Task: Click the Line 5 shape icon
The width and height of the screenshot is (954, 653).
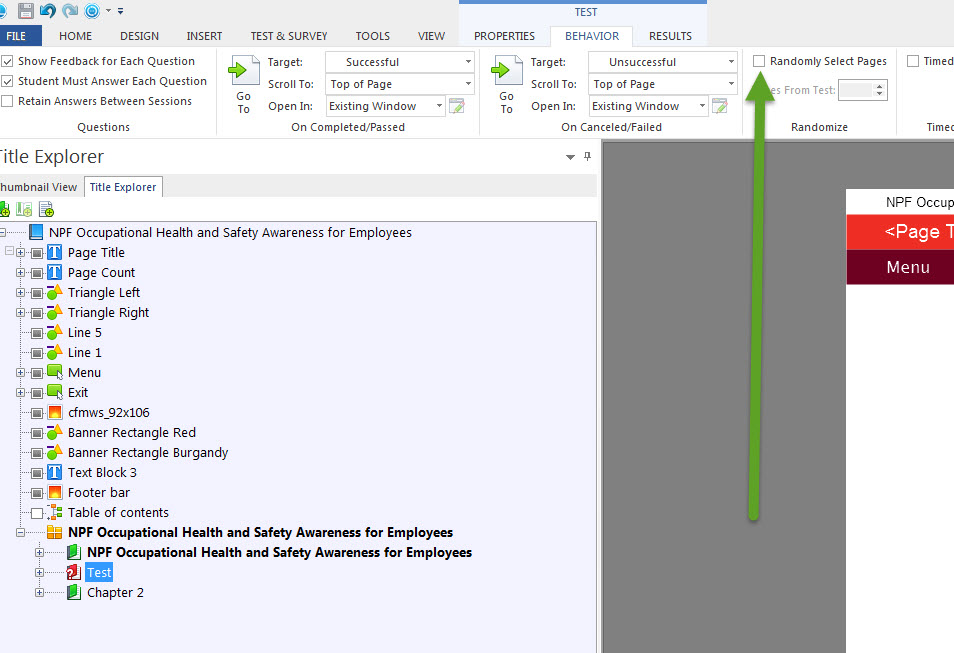Action: [x=55, y=332]
